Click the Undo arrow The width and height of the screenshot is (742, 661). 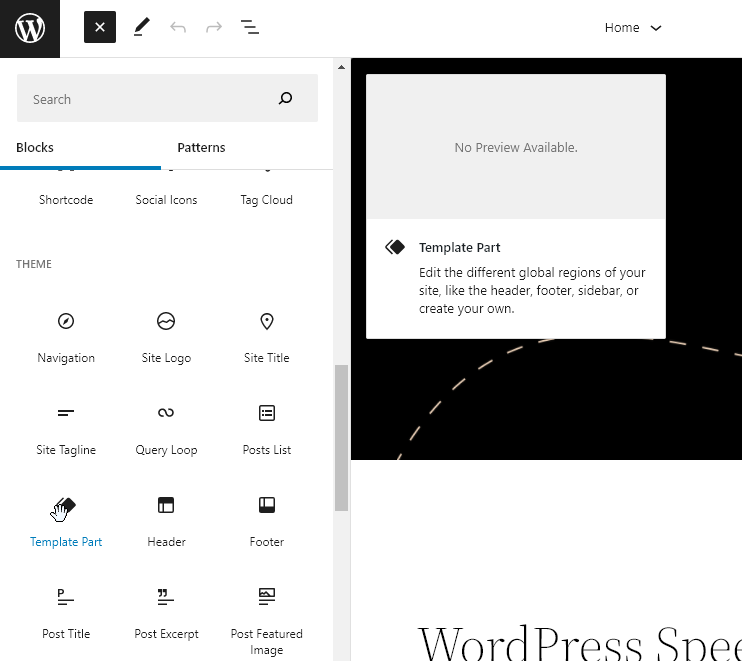pyautogui.click(x=178, y=28)
